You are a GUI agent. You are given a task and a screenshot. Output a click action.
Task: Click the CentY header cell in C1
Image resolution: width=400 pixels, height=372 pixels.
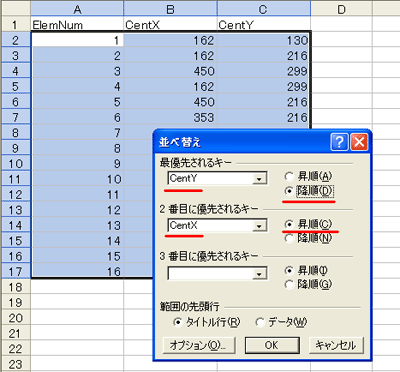(264, 24)
